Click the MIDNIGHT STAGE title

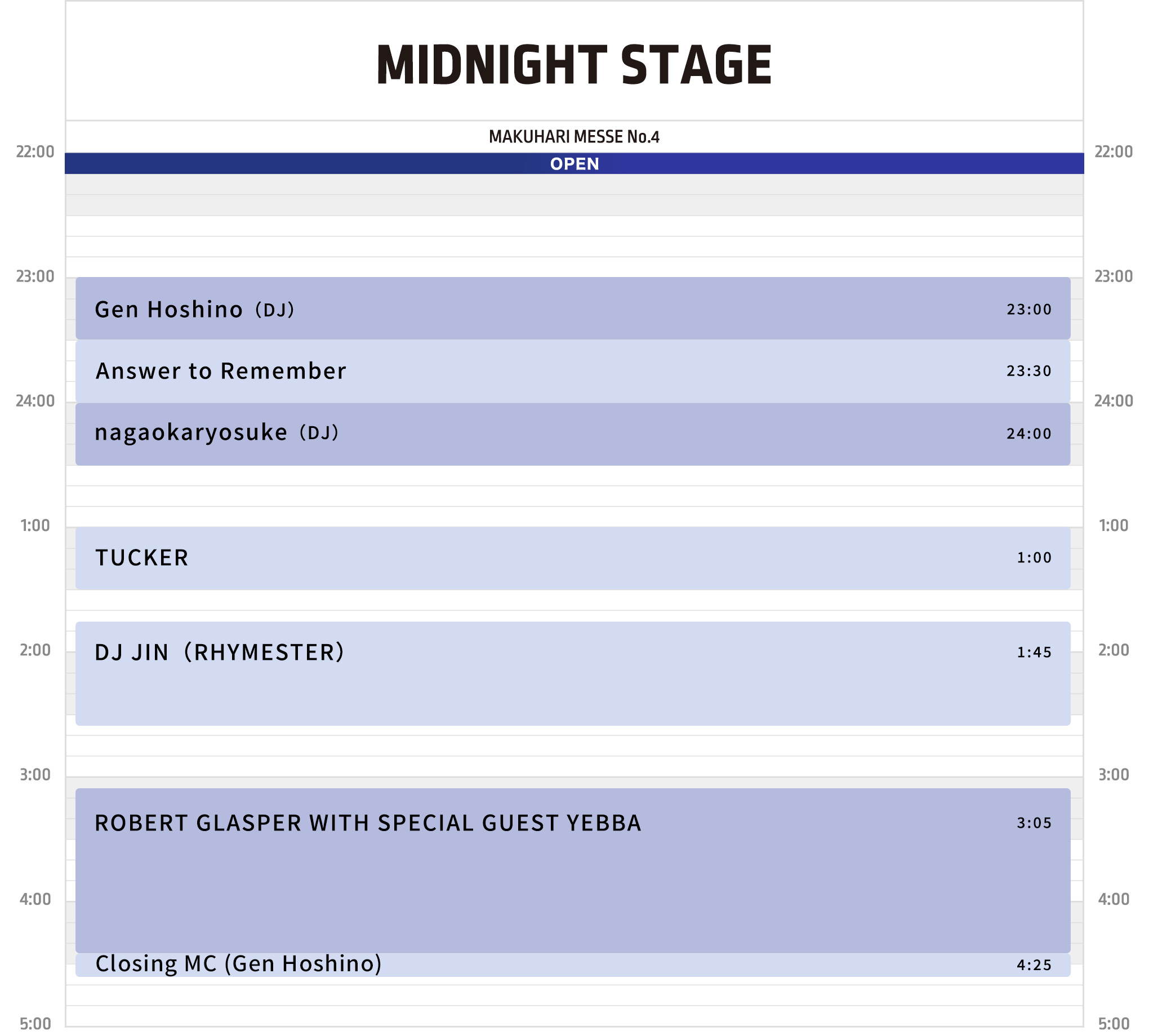click(x=573, y=64)
